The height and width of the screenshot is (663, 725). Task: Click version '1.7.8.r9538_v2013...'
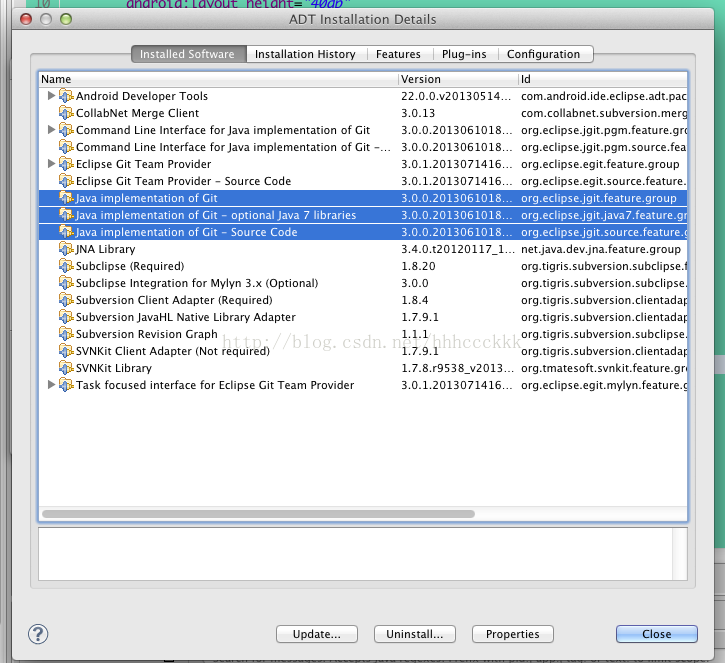pyautogui.click(x=457, y=368)
